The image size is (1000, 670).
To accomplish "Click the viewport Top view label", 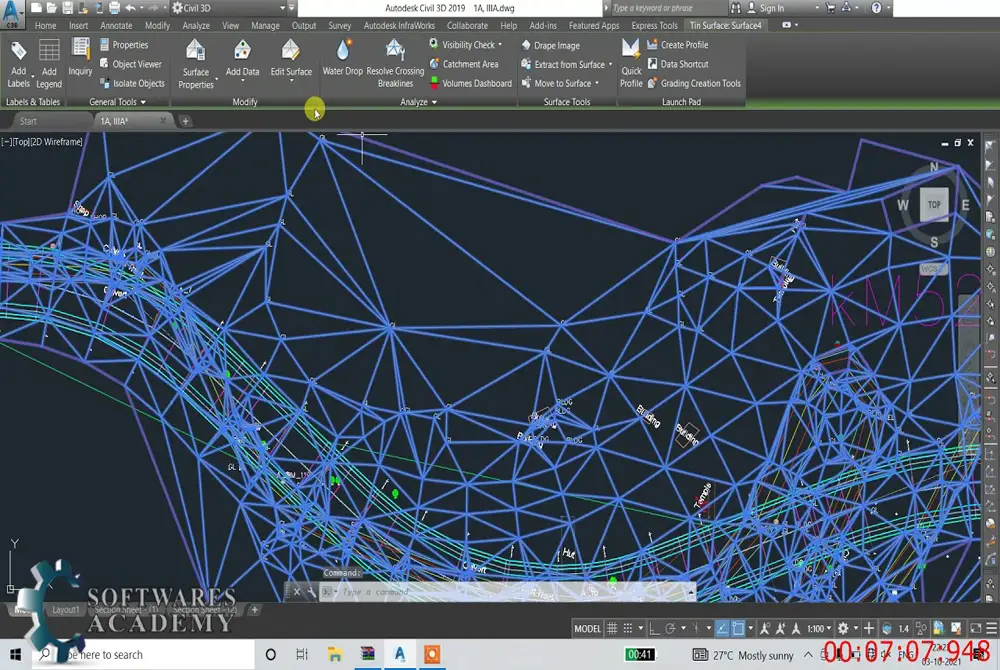I will [x=22, y=142].
